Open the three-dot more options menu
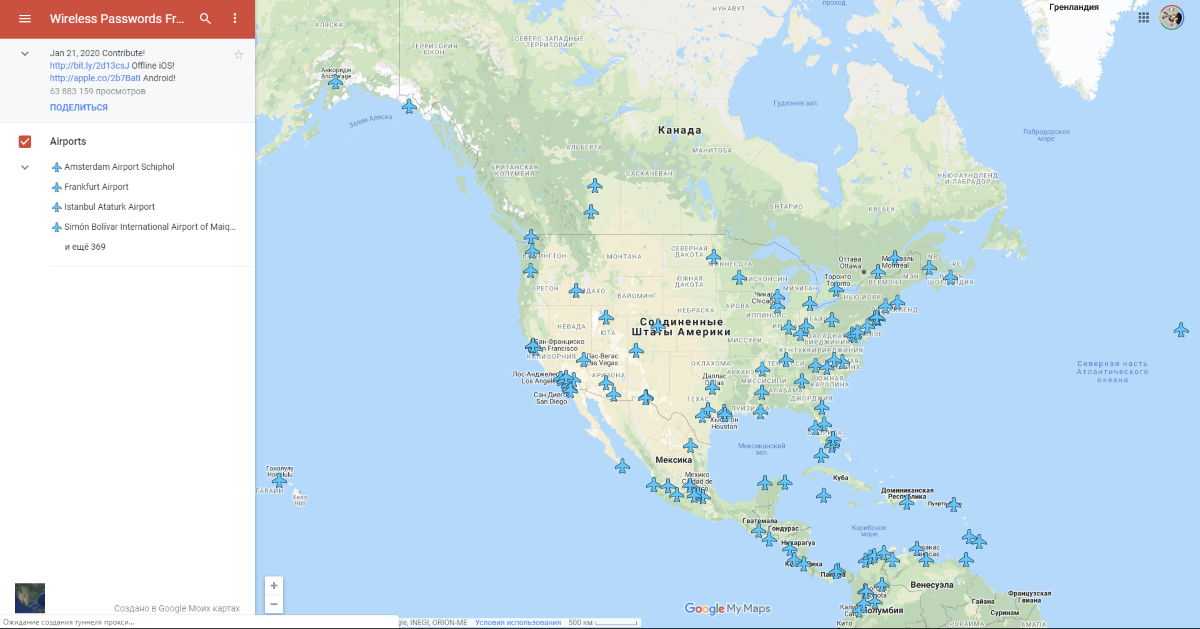The height and width of the screenshot is (629, 1200). (235, 19)
